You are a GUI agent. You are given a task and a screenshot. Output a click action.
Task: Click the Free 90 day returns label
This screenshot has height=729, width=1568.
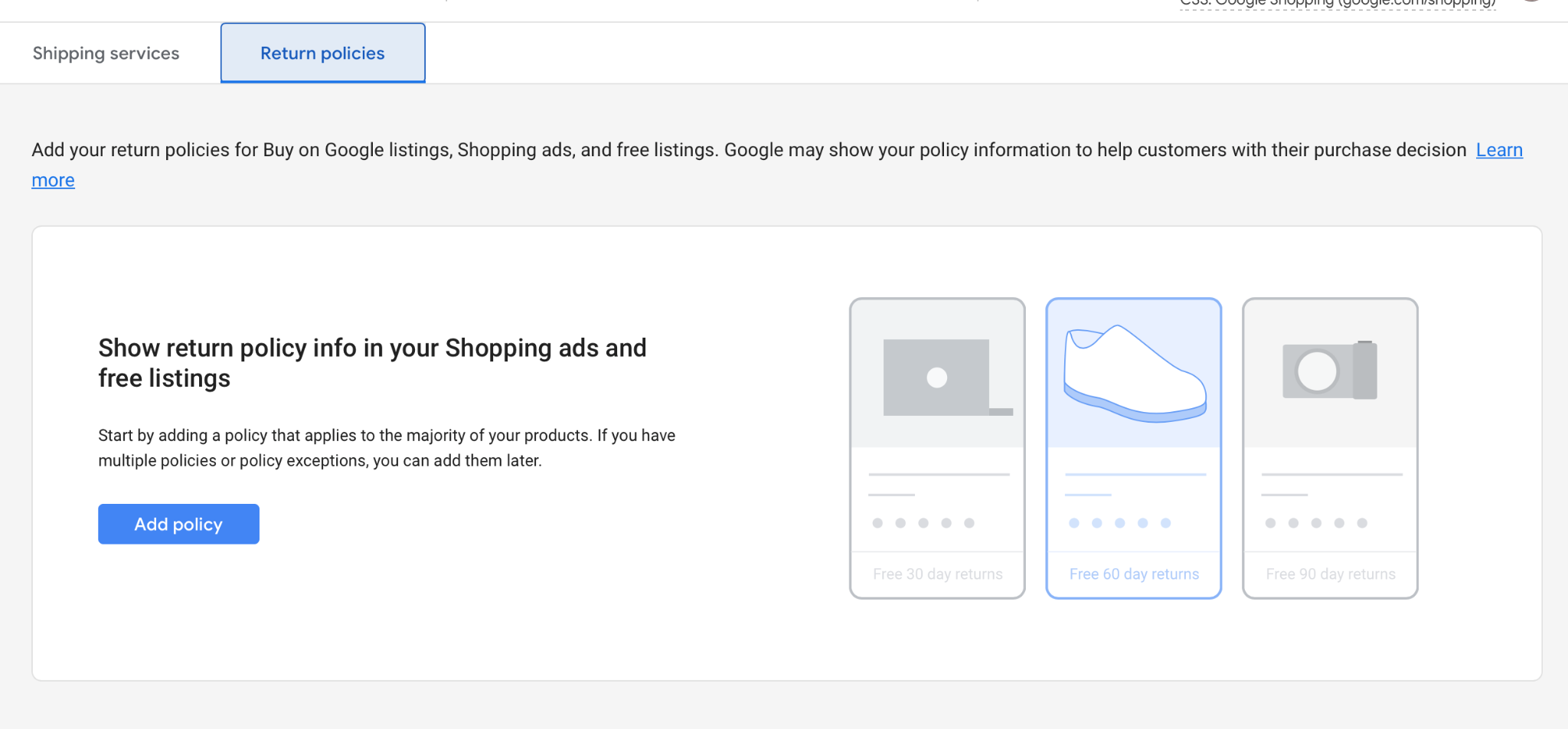(x=1330, y=574)
